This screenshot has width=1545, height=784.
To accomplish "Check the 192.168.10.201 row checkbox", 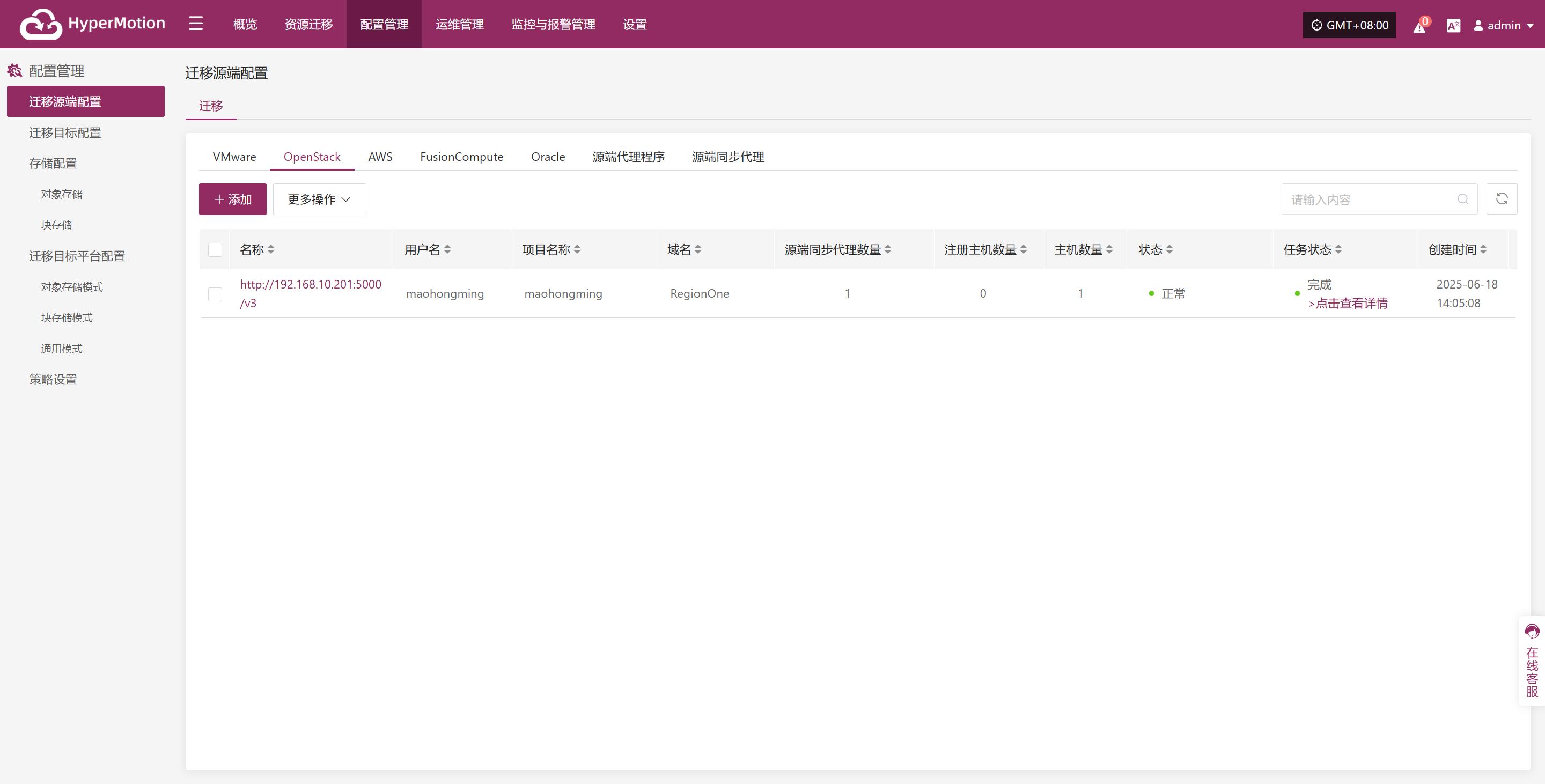I will coord(215,294).
